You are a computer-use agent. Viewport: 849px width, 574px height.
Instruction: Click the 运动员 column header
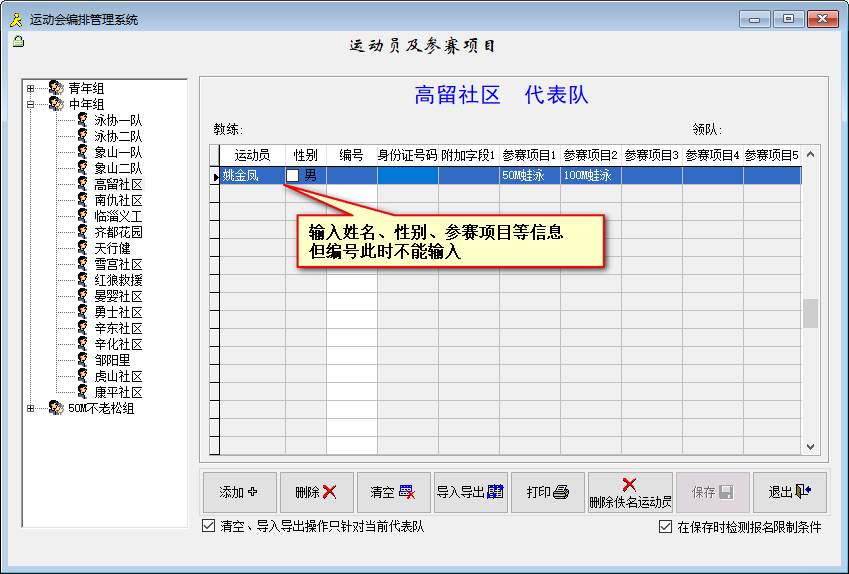click(x=252, y=155)
